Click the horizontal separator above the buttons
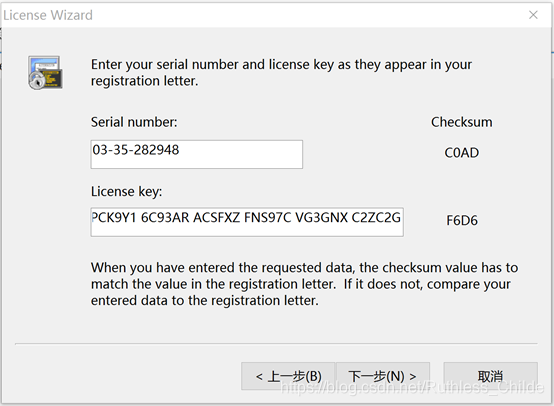Screen dimensions: 554x406 (276, 343)
